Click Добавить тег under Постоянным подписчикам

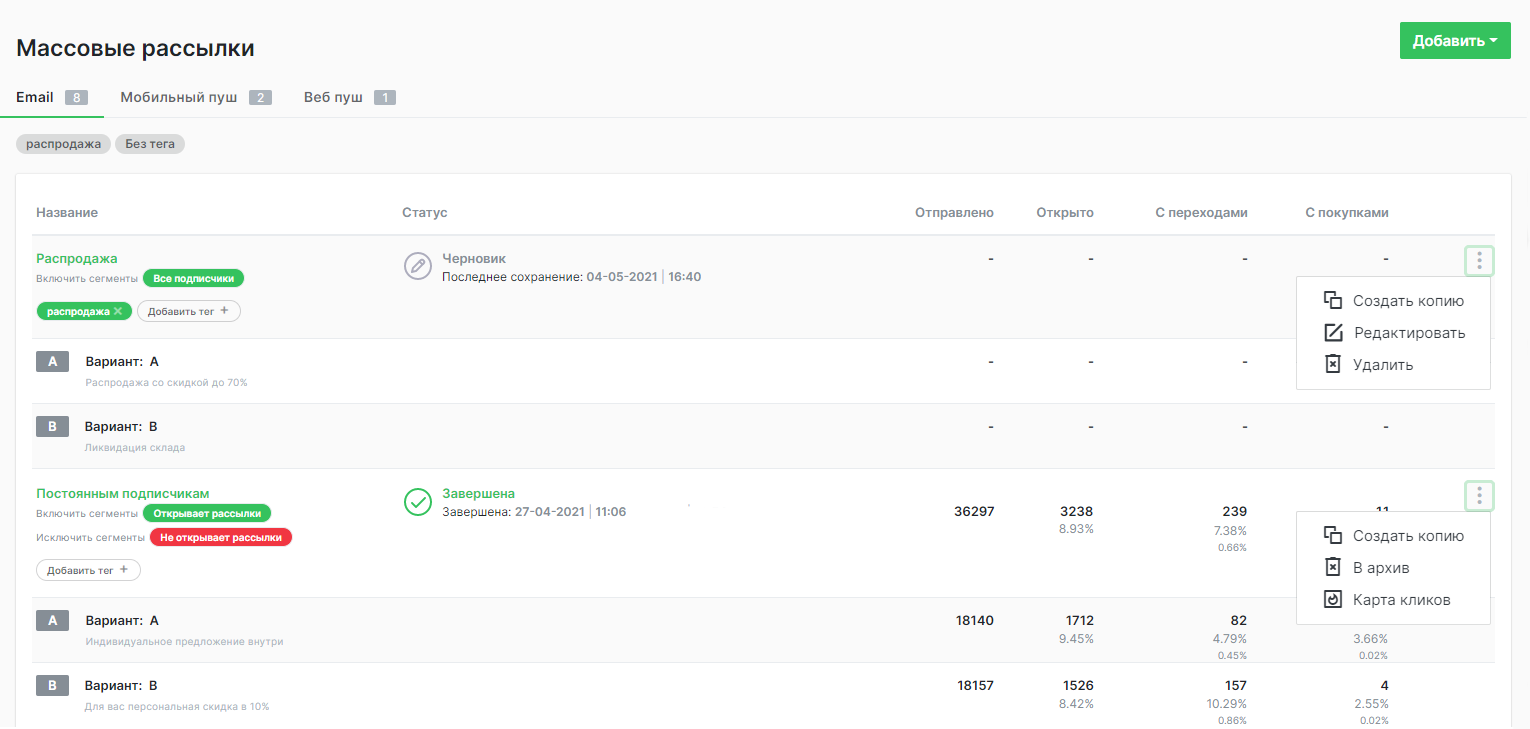pos(88,570)
